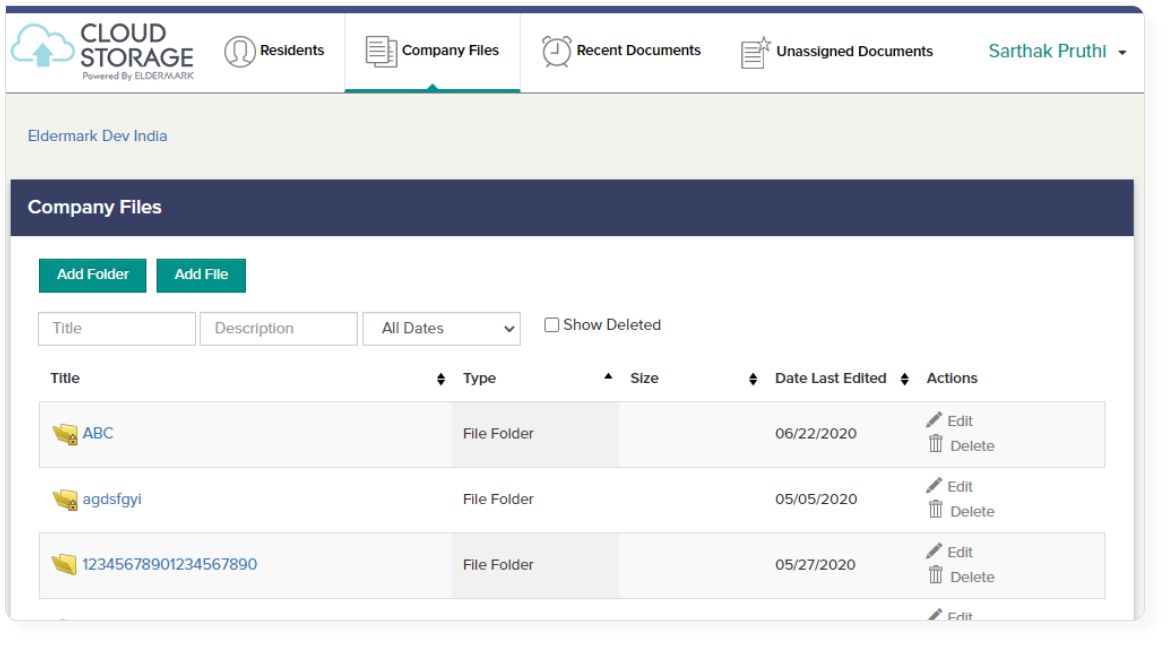The height and width of the screenshot is (646, 1170).
Task: Click the Add File button
Action: (x=201, y=275)
